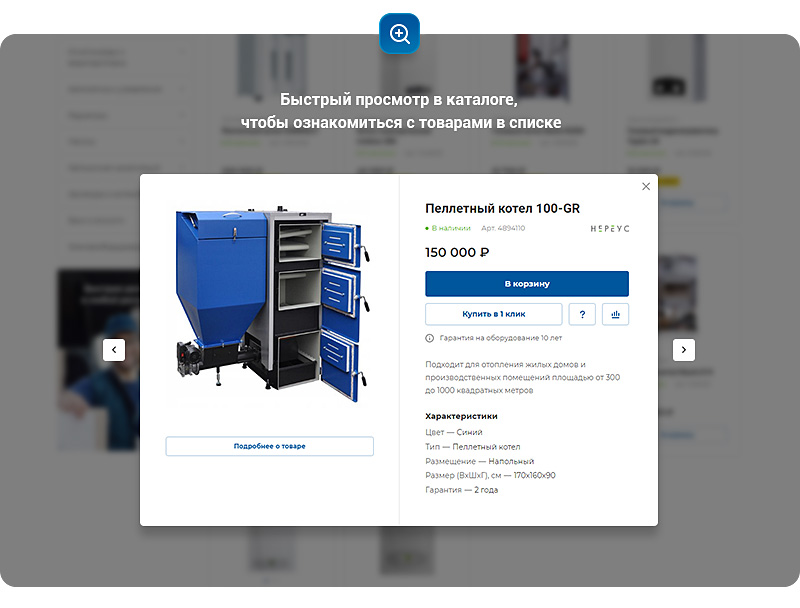This screenshot has width=800, height=608.
Task: Click the 150 000 ₽ price
Action: pyautogui.click(x=457, y=253)
